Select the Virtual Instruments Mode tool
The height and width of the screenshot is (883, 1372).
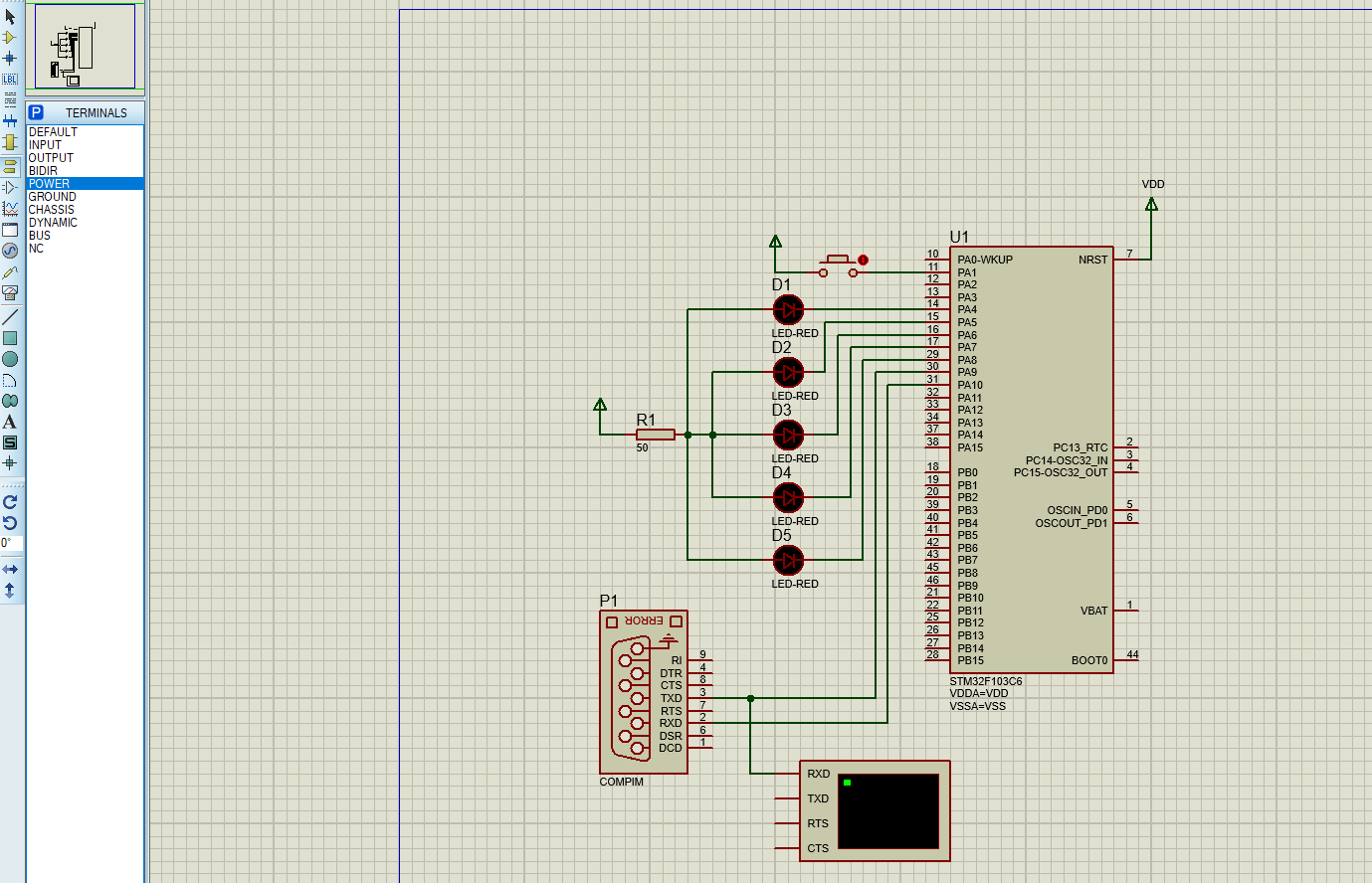pyautogui.click(x=10, y=292)
